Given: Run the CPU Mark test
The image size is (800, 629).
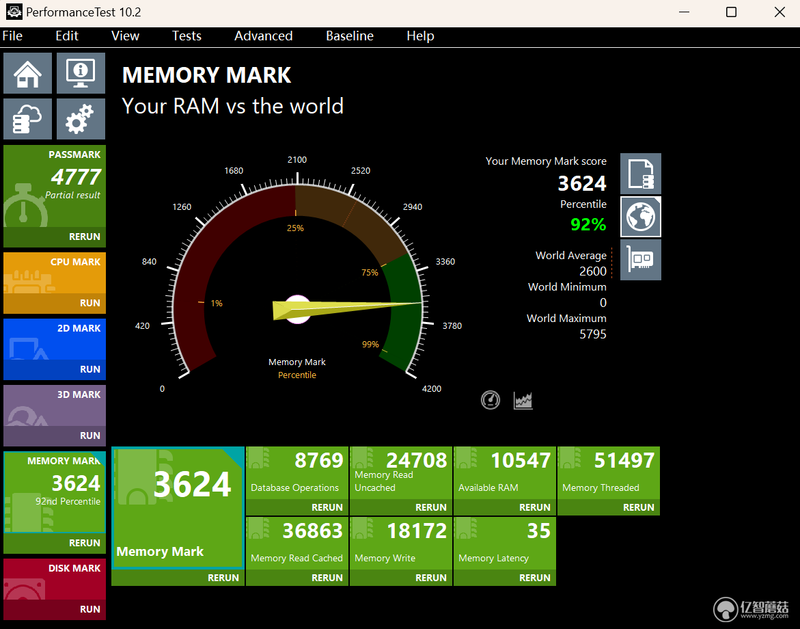Looking at the screenshot, I should click(55, 303).
